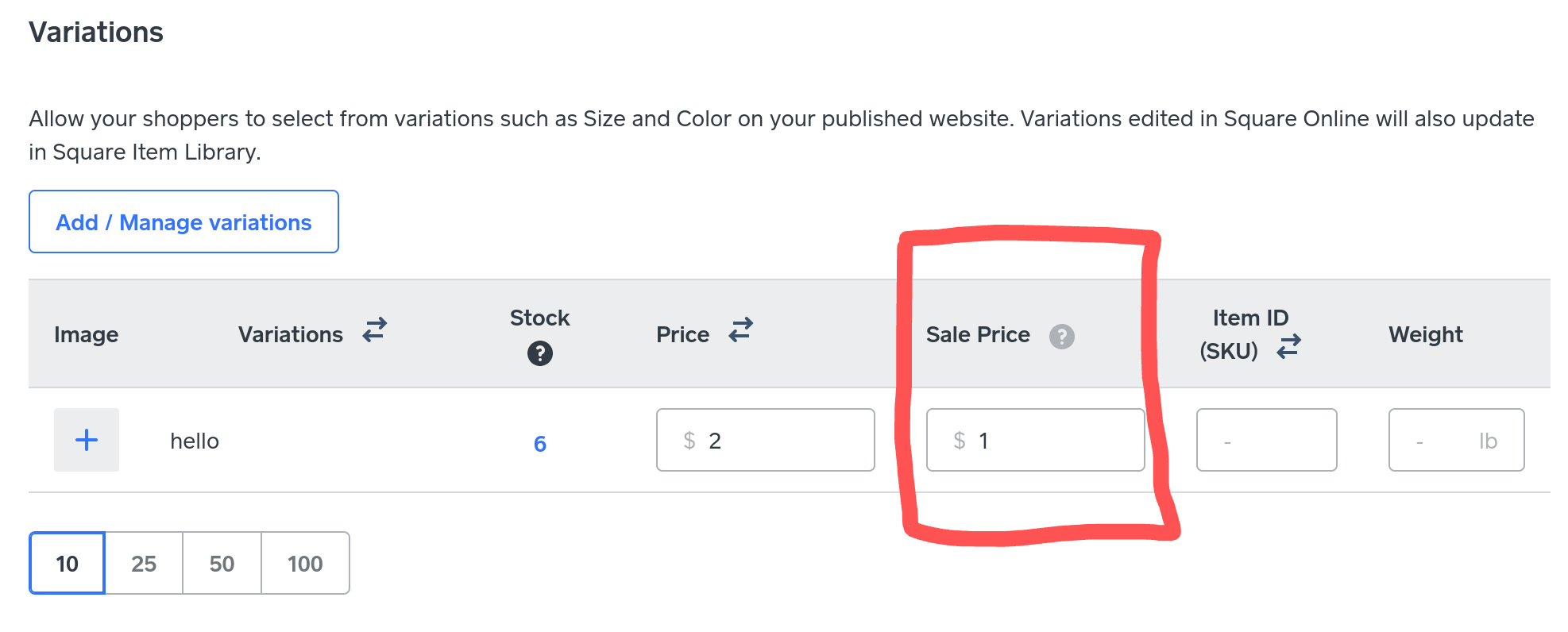Show the Sale Price help tooltip icon
Viewport: 1568px width, 632px height.
(1062, 337)
